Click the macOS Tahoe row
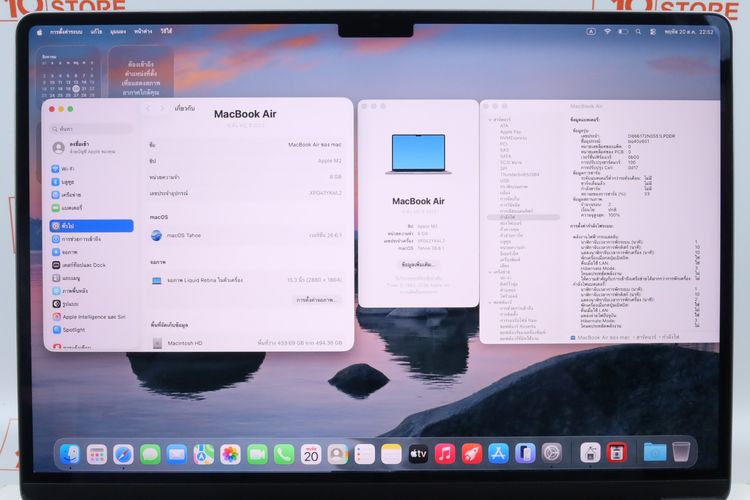This screenshot has width=750, height=500. click(246, 235)
